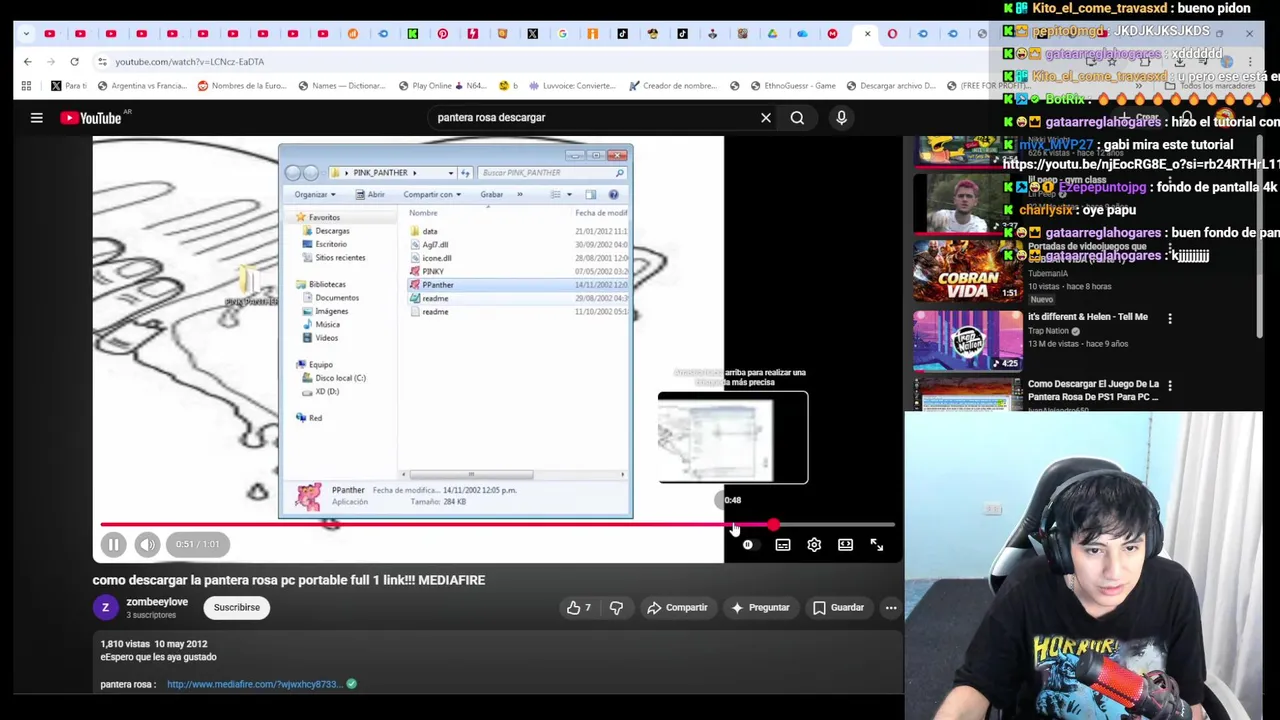Expand the description at "1,810 vistas 10 may 2012"
The height and width of the screenshot is (720, 1280).
[x=154, y=645]
